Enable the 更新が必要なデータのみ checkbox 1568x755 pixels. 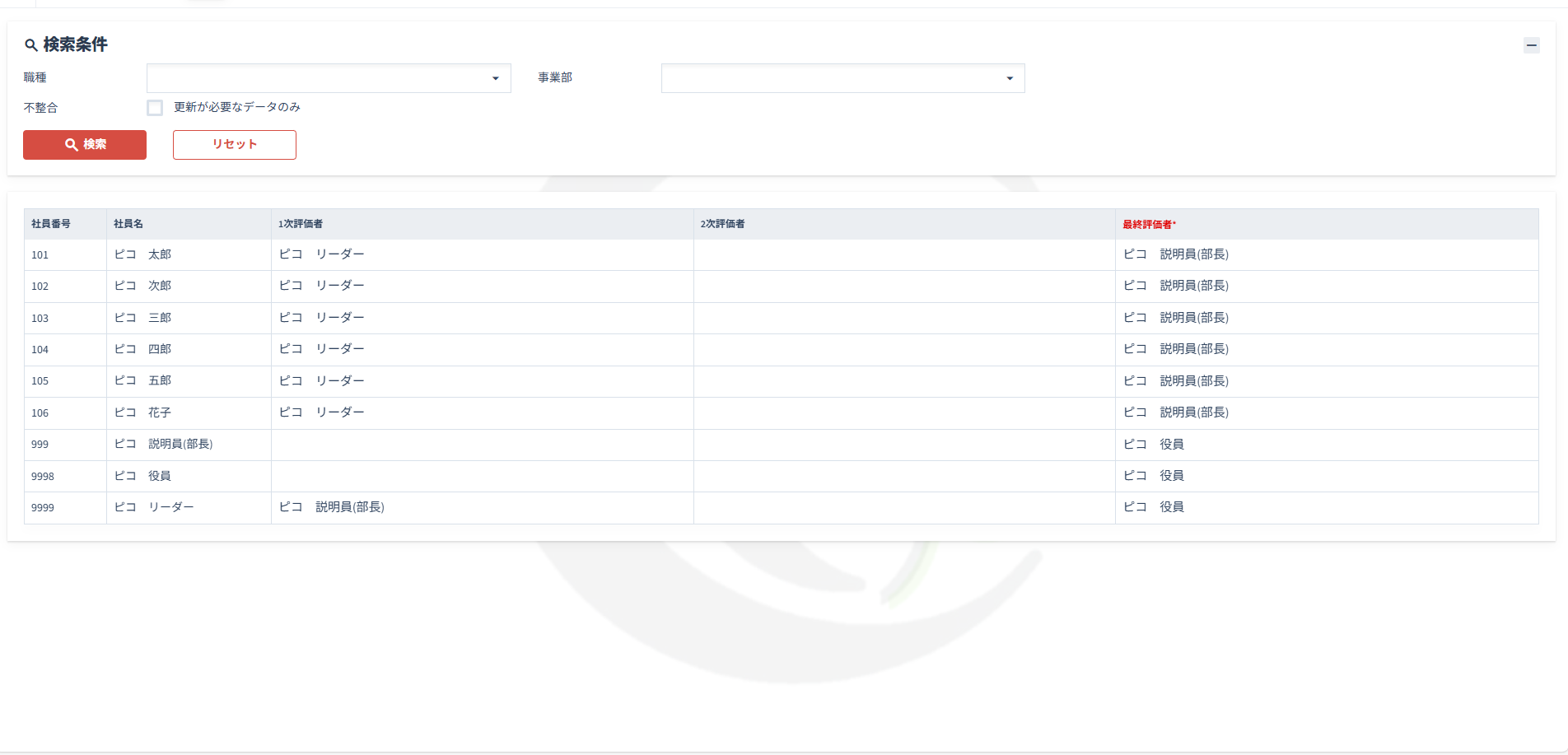coord(155,108)
